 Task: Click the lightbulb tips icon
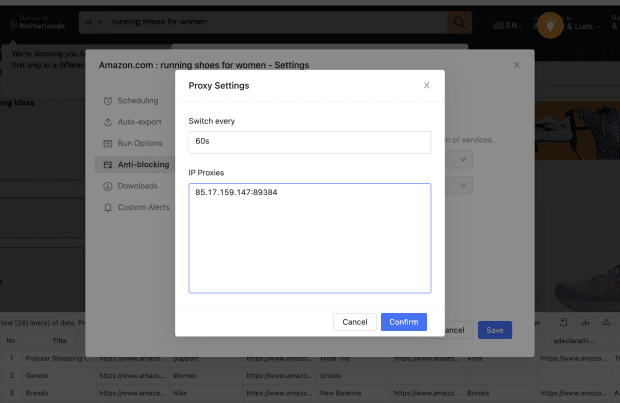tap(550, 25)
